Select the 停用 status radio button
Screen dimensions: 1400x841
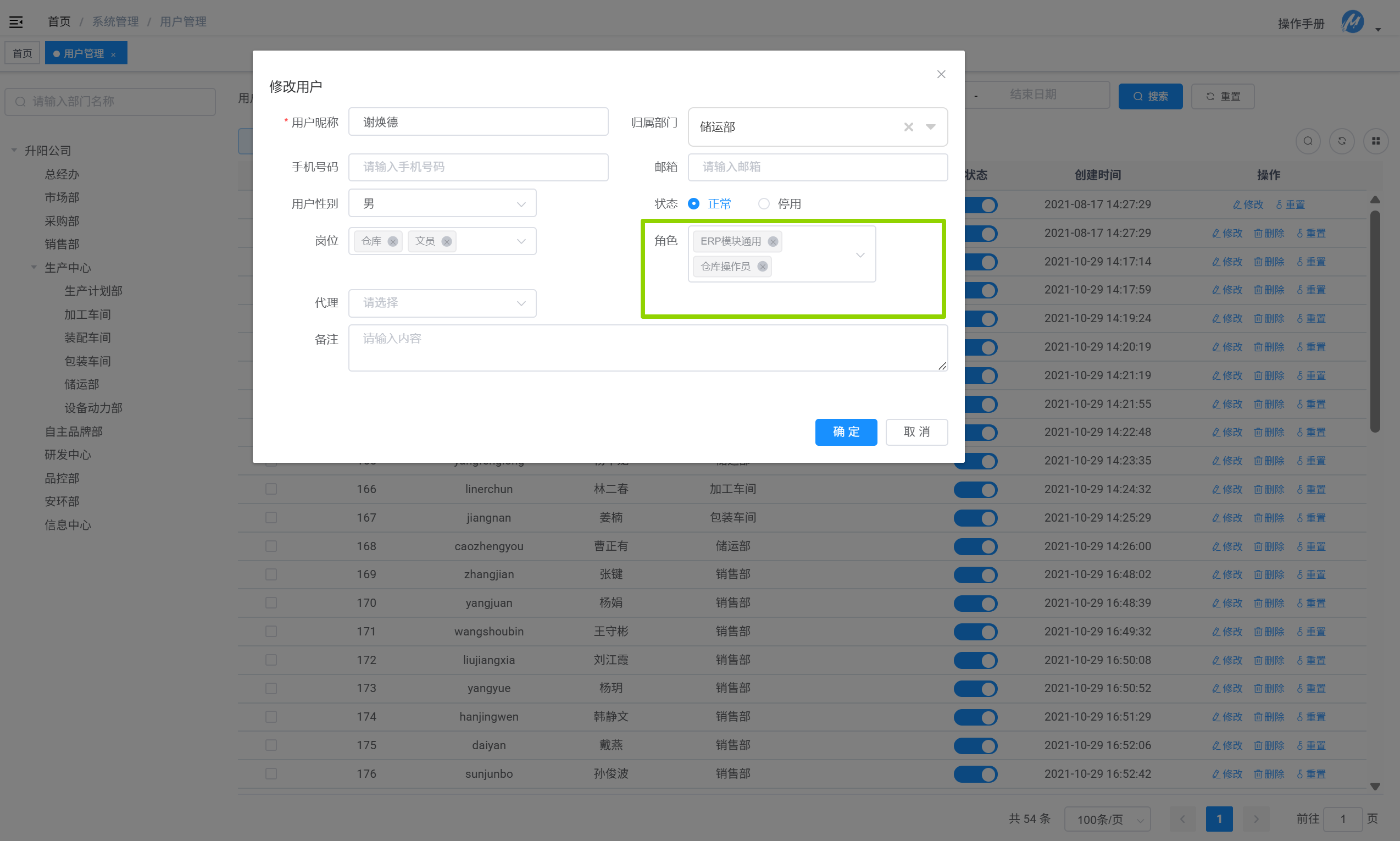[764, 203]
